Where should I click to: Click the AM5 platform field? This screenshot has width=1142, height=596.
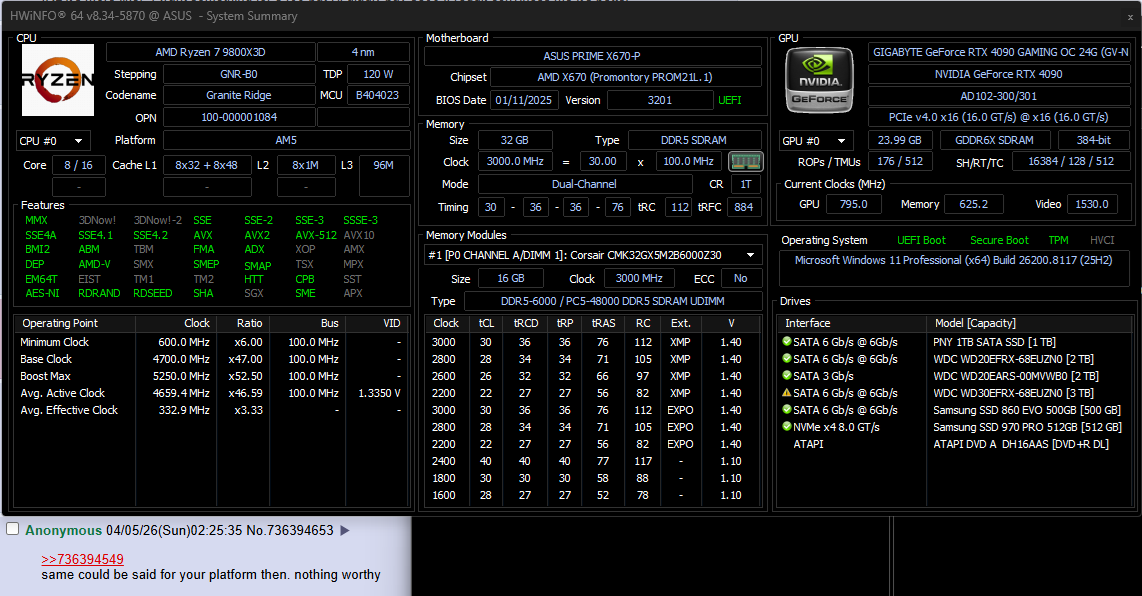click(286, 140)
